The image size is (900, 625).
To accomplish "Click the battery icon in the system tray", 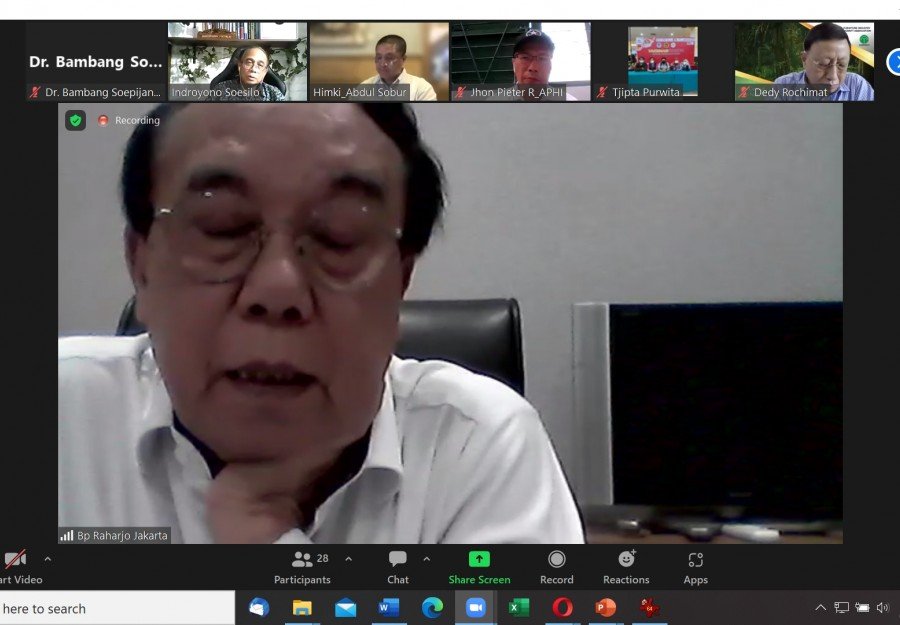I will pos(862,607).
